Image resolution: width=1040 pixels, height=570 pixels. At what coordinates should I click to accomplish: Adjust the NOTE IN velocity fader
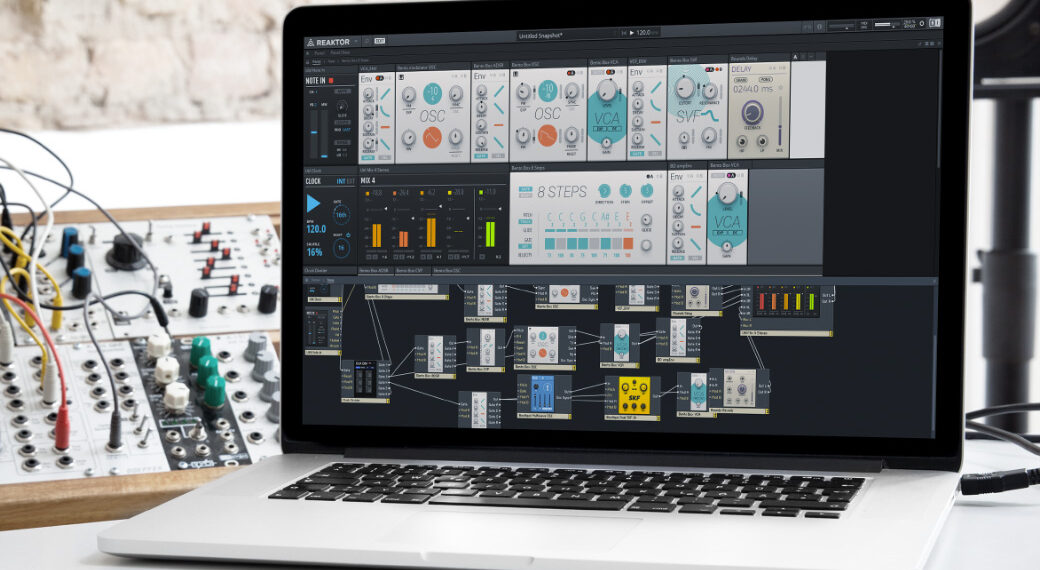(x=314, y=131)
